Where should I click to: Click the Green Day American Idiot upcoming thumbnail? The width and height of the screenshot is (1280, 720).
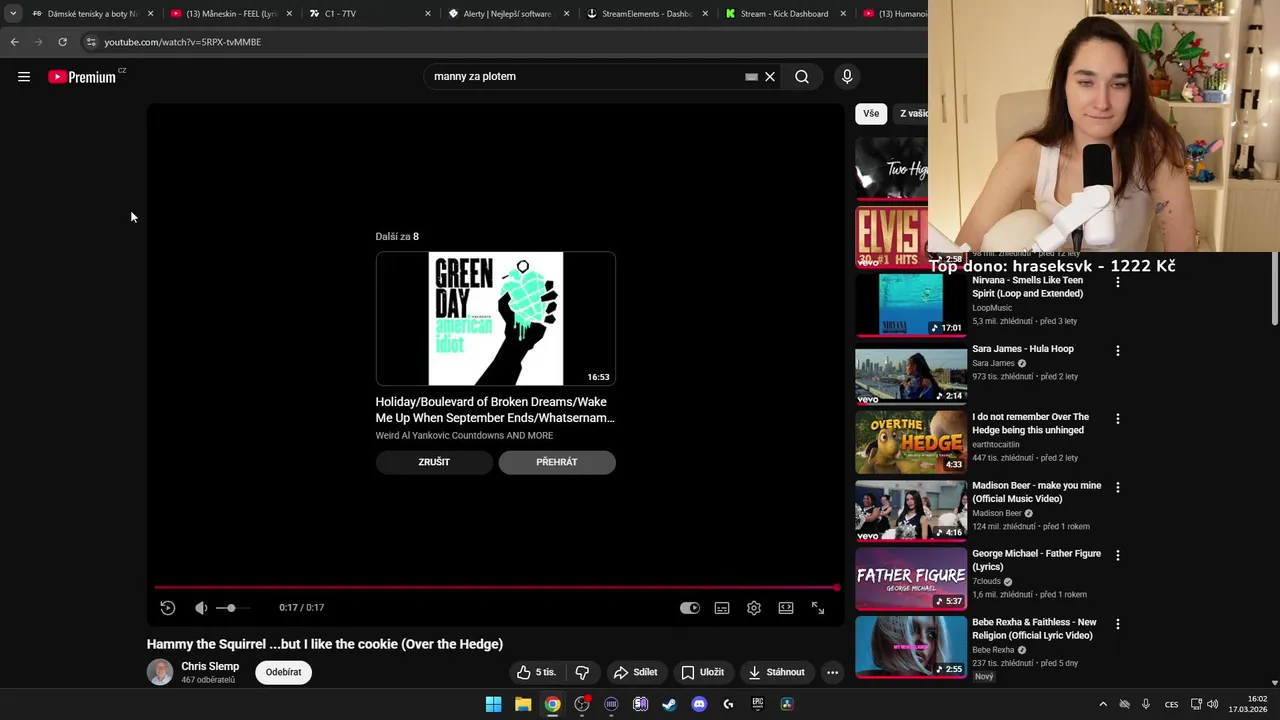coord(496,319)
